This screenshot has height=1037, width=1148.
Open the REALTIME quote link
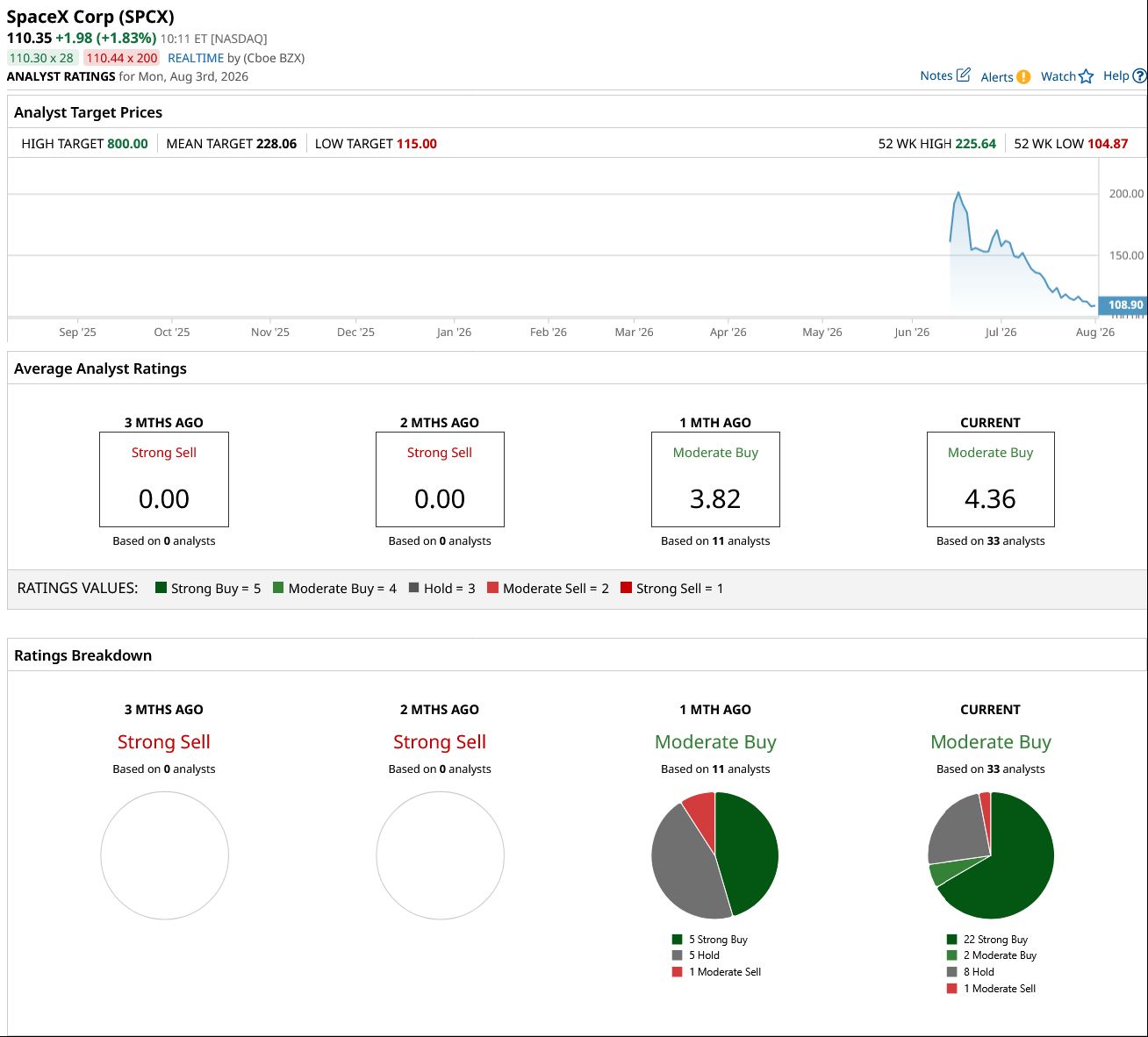click(196, 58)
